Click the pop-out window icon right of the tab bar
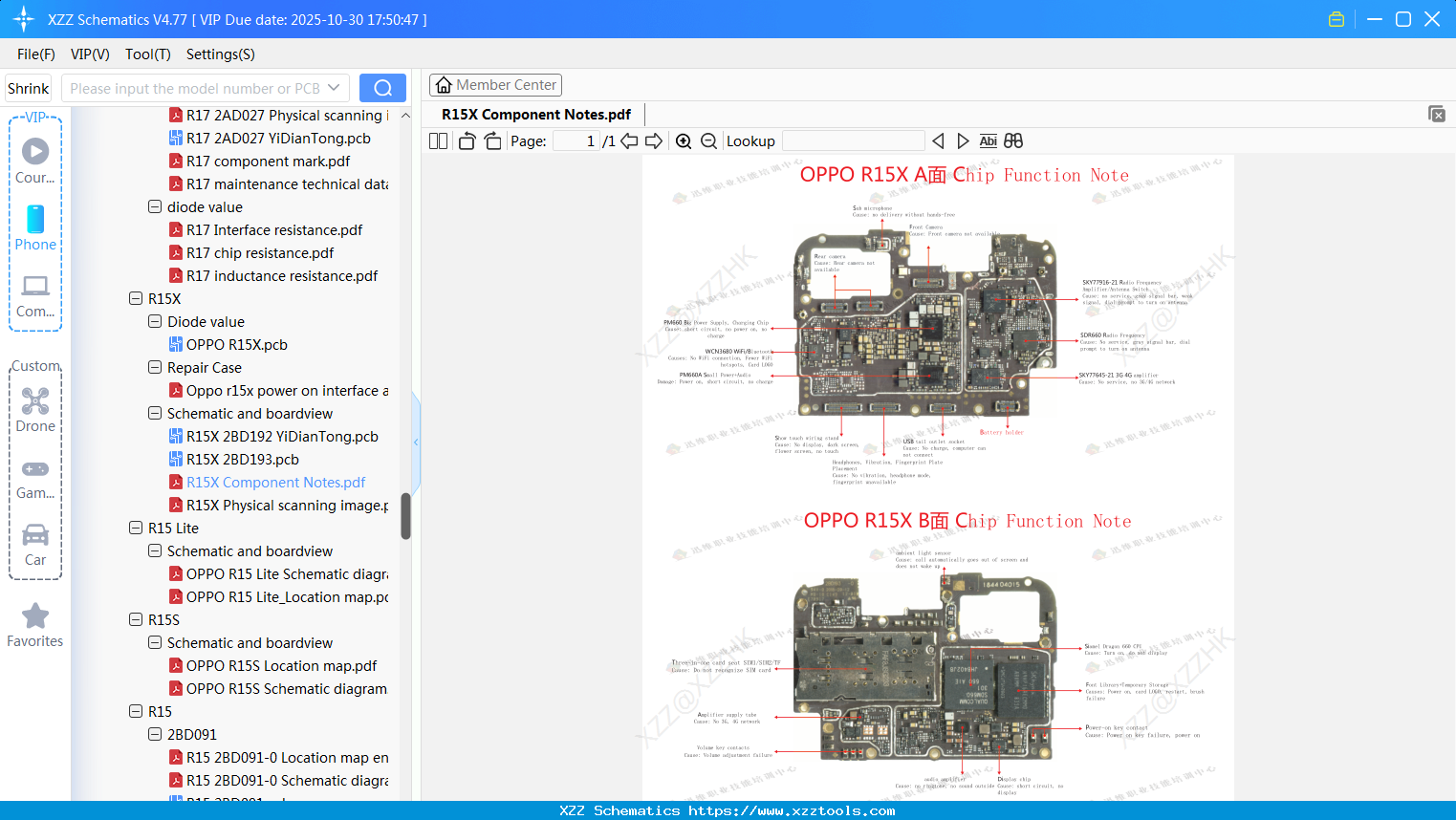1456x820 pixels. pos(1436,114)
